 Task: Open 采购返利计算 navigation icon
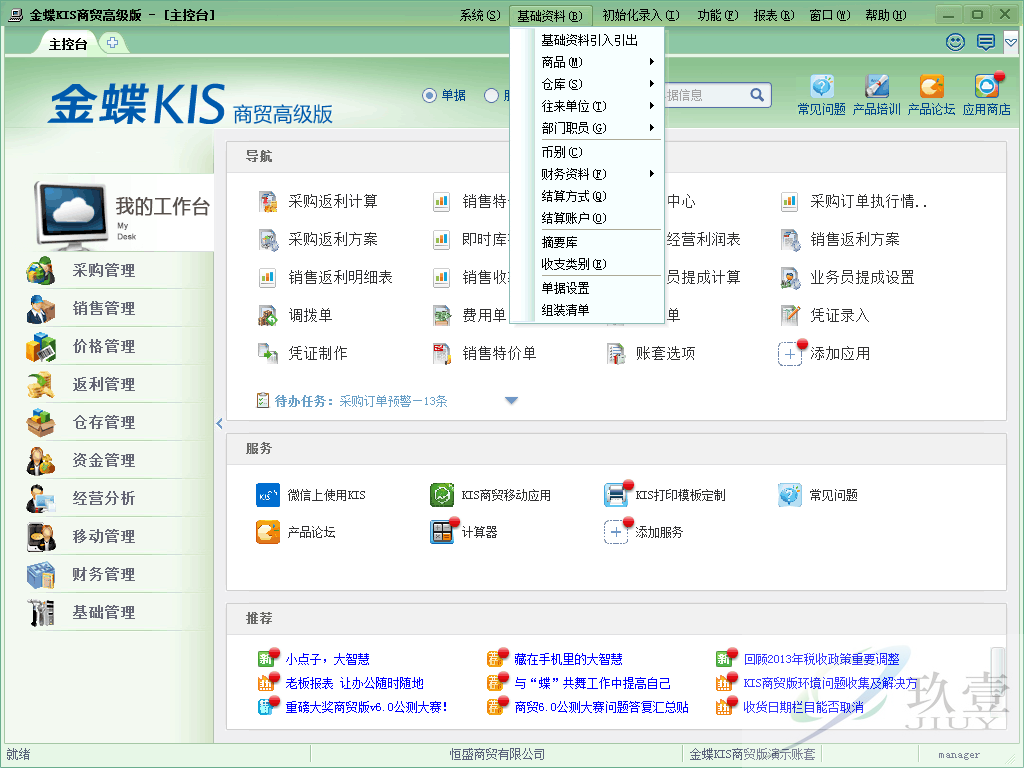[x=268, y=202]
